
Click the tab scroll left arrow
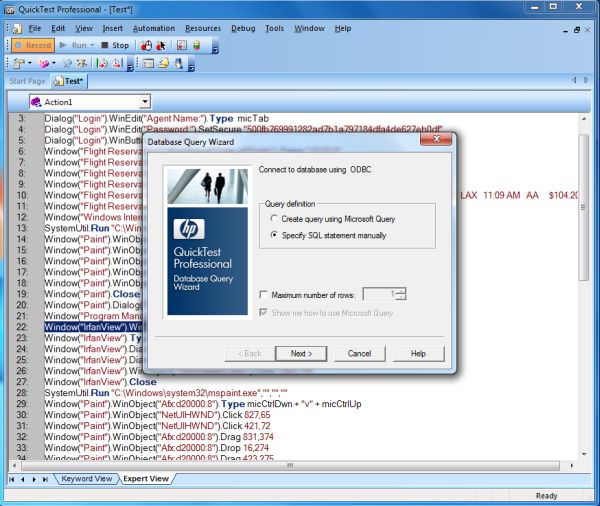pyautogui.click(x=574, y=80)
